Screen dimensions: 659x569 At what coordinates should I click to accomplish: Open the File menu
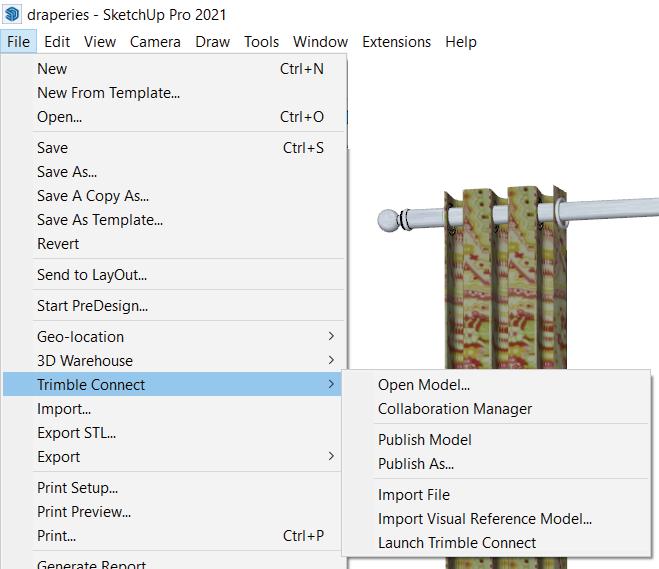click(18, 42)
